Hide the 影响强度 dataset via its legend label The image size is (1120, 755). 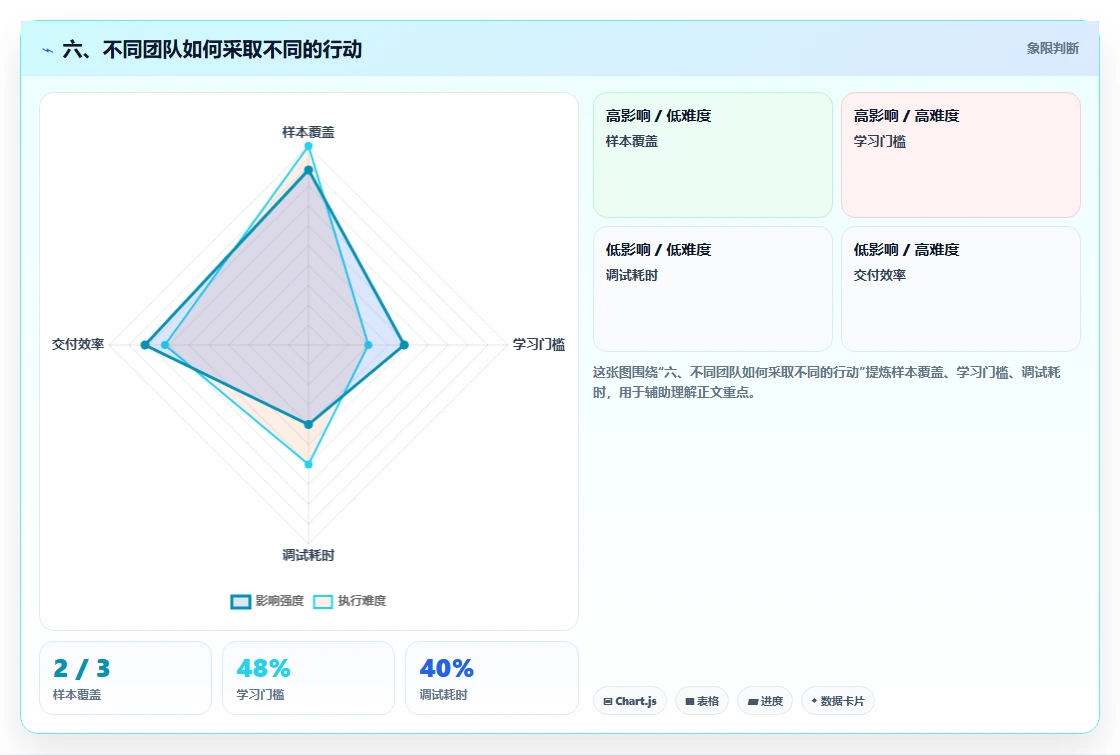tap(280, 601)
